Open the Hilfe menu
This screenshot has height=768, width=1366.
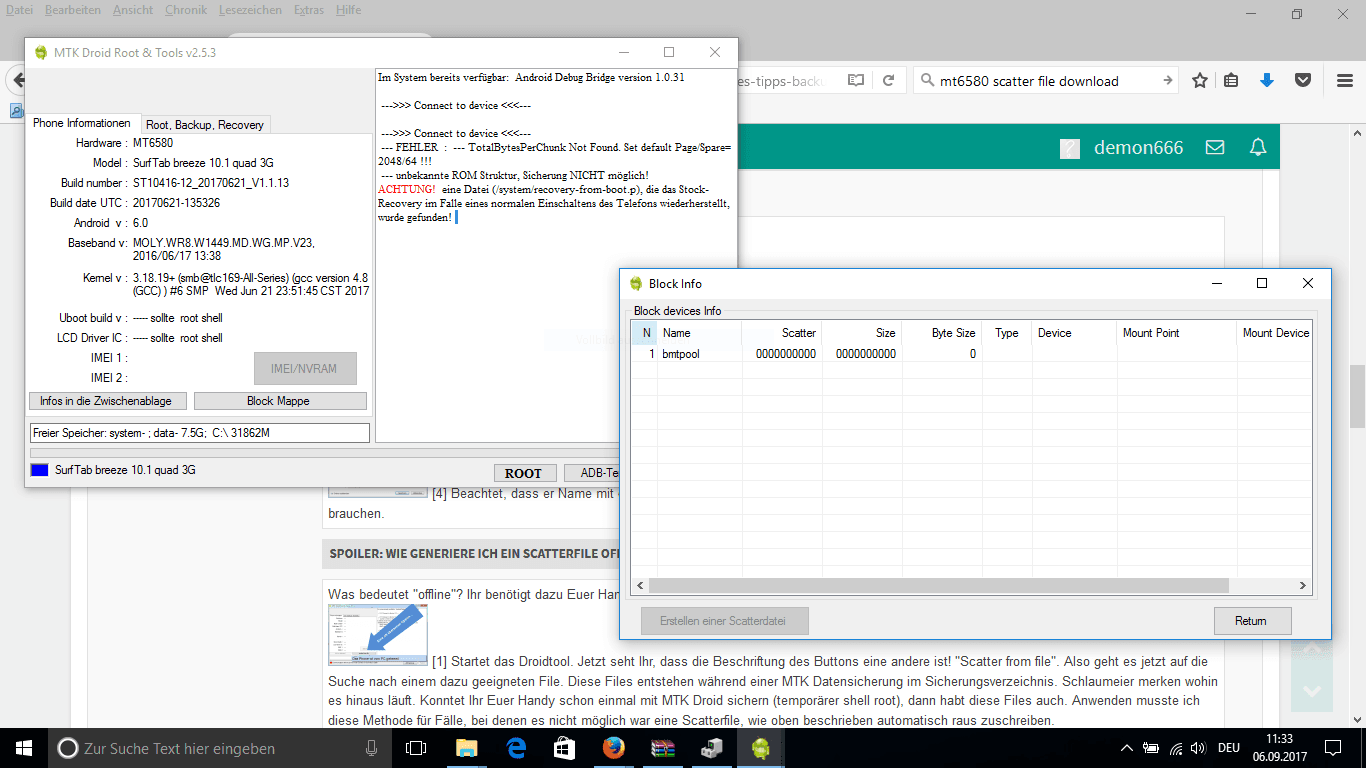coord(349,10)
